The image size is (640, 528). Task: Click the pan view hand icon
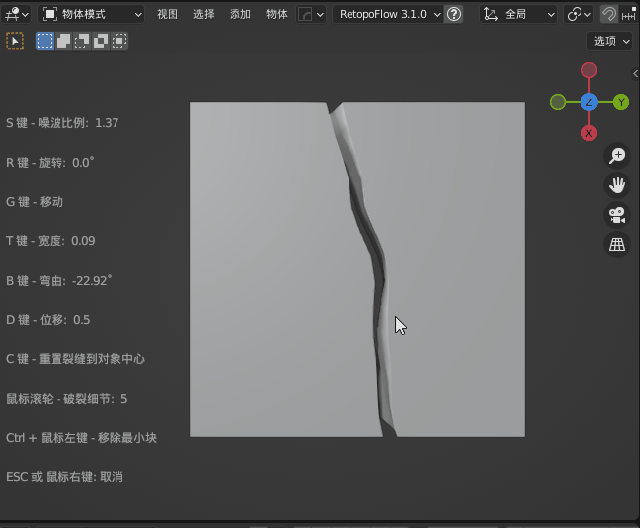(617, 185)
